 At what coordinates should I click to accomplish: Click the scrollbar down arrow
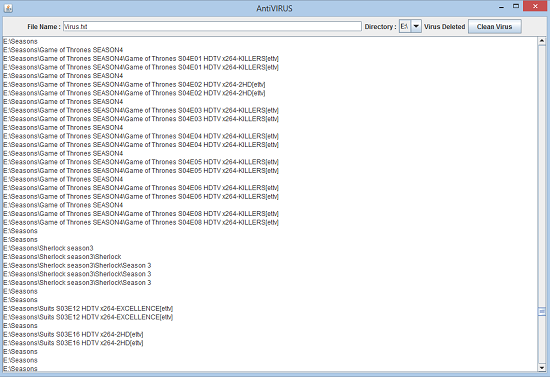(x=542, y=368)
